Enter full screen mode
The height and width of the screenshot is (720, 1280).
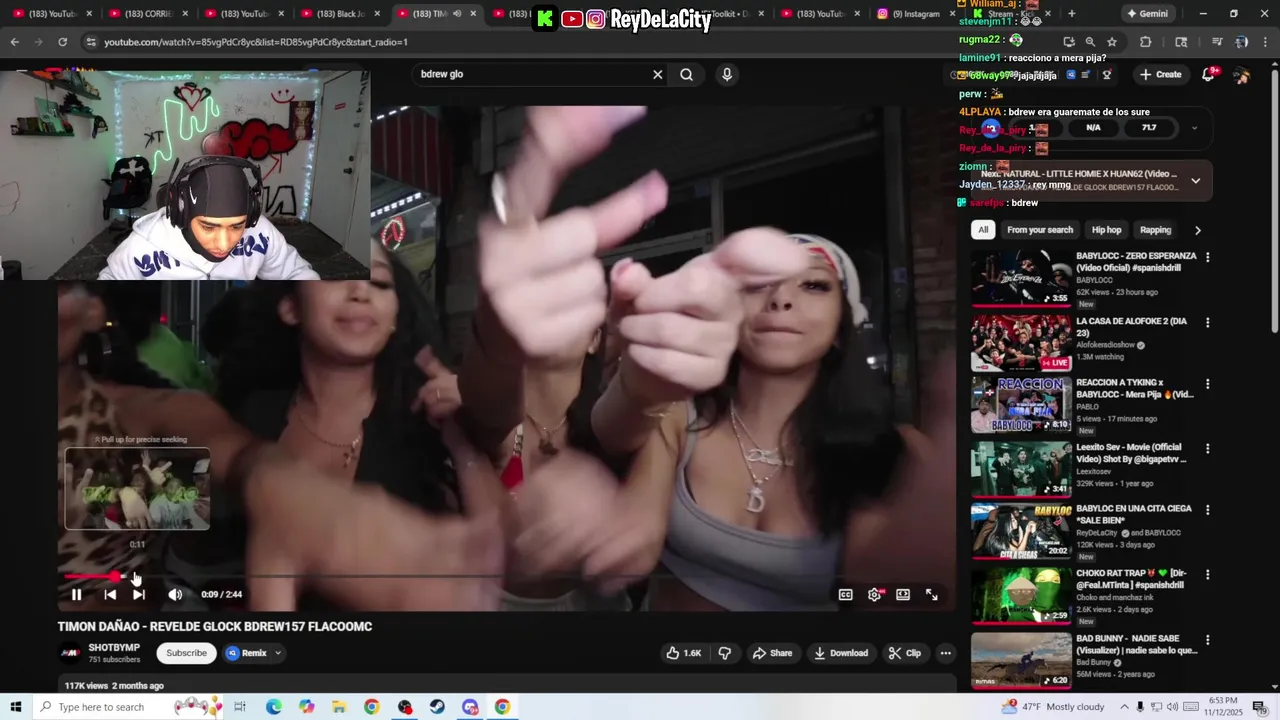tap(931, 594)
